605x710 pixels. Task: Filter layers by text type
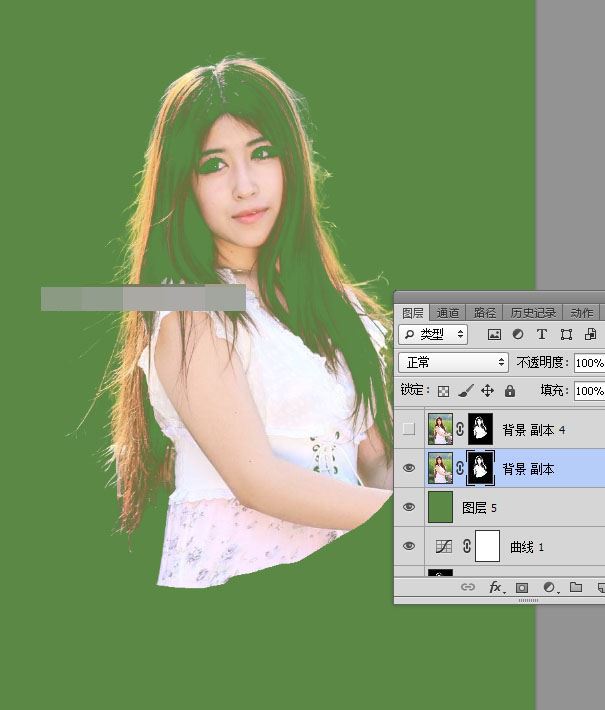click(542, 334)
